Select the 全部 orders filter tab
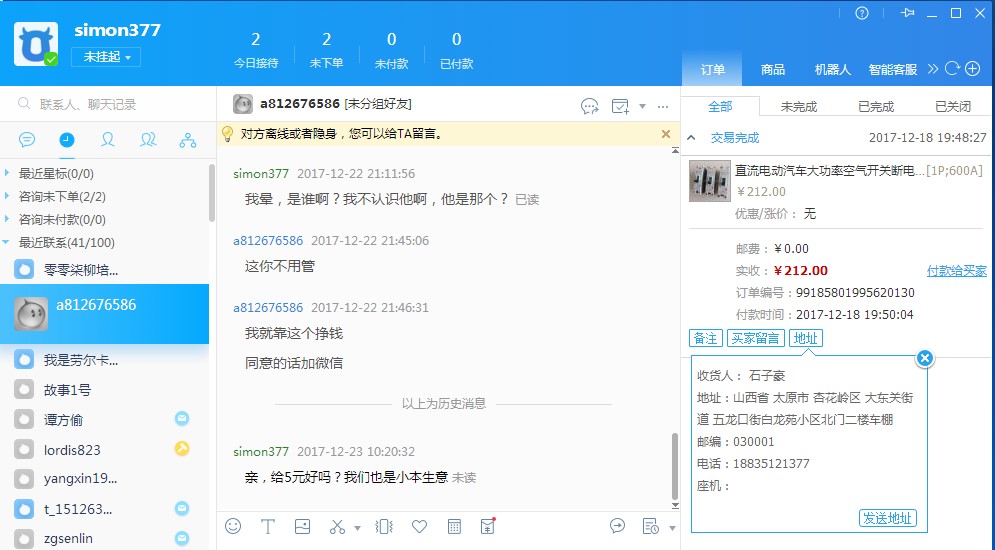The height and width of the screenshot is (550, 995). (x=720, y=107)
